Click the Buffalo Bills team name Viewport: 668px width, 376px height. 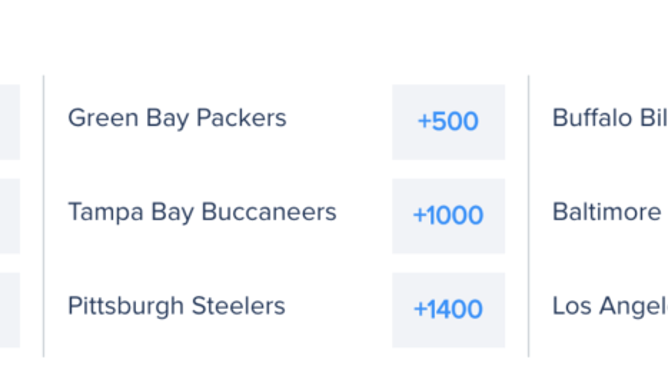click(610, 118)
